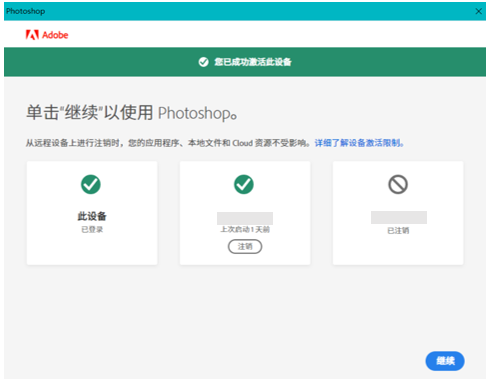Click the redacted device name on the 已注销 card

click(399, 217)
